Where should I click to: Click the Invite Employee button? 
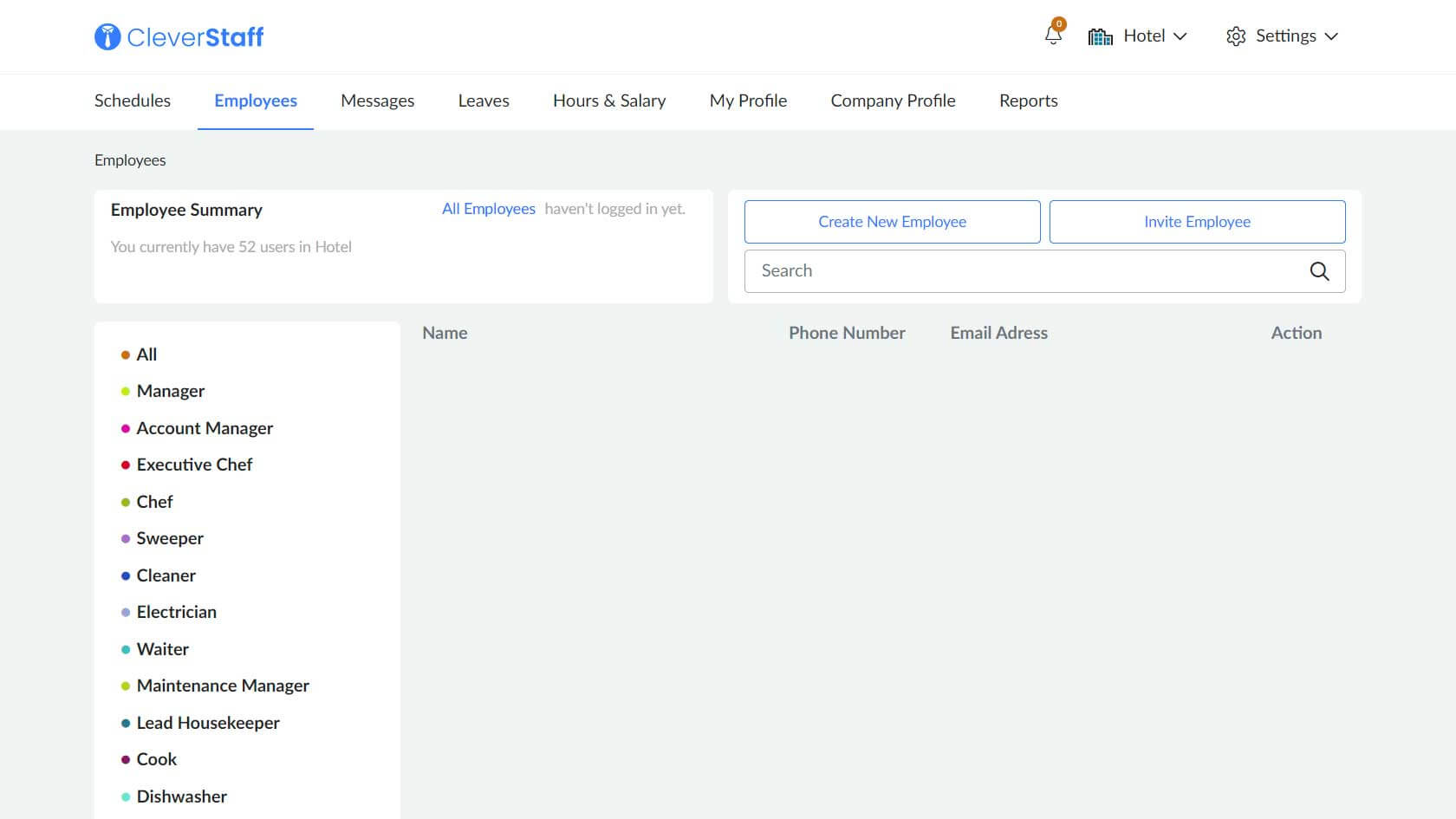click(1197, 222)
